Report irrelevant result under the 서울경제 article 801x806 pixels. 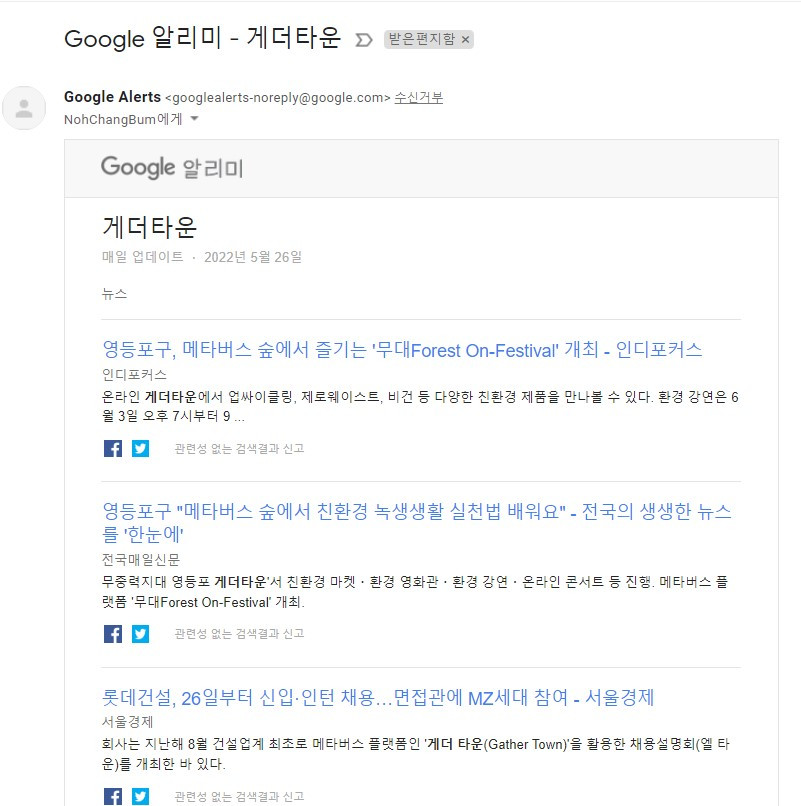click(238, 797)
